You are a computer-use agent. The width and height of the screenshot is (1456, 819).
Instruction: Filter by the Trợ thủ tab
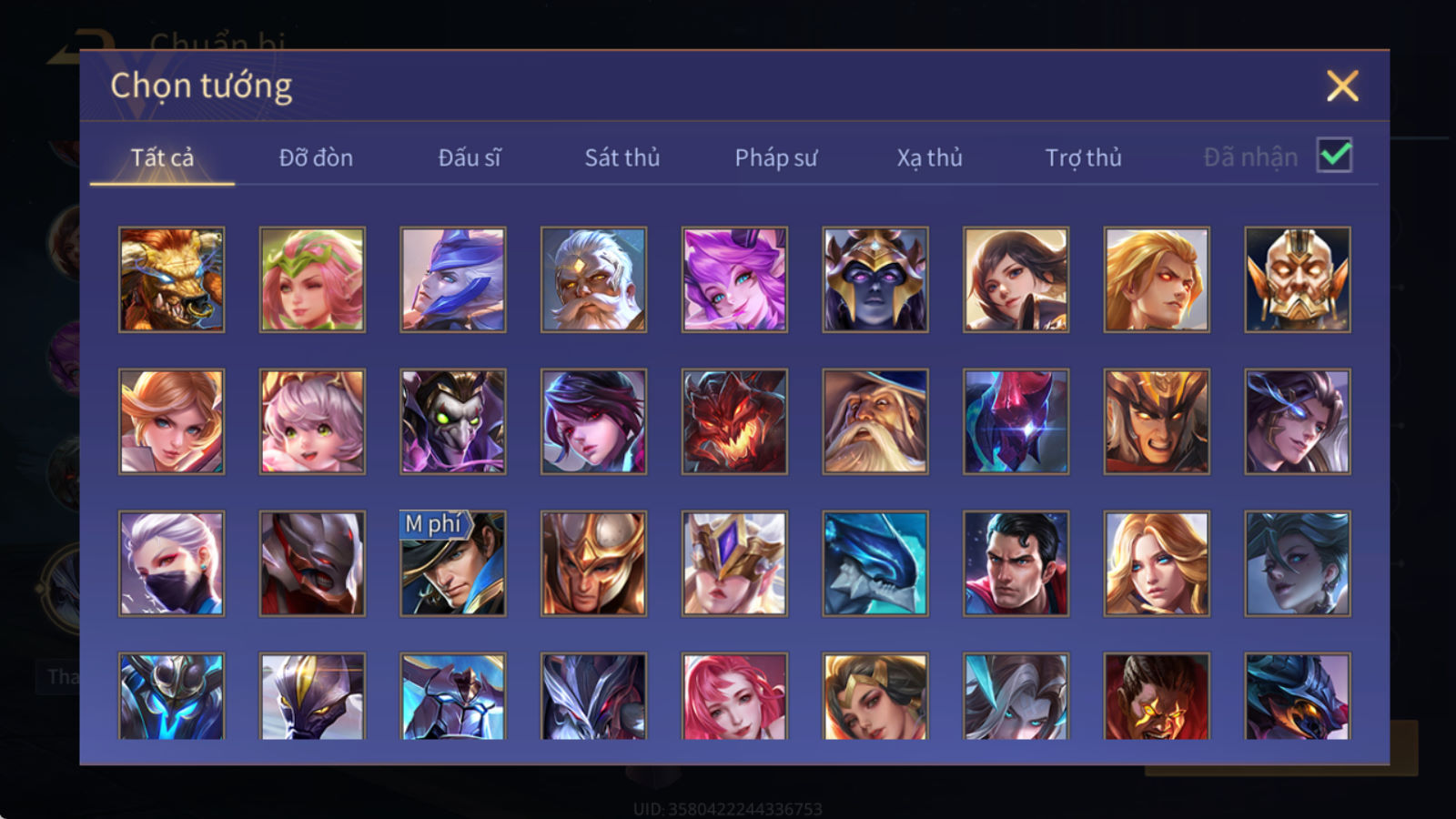pyautogui.click(x=1083, y=157)
